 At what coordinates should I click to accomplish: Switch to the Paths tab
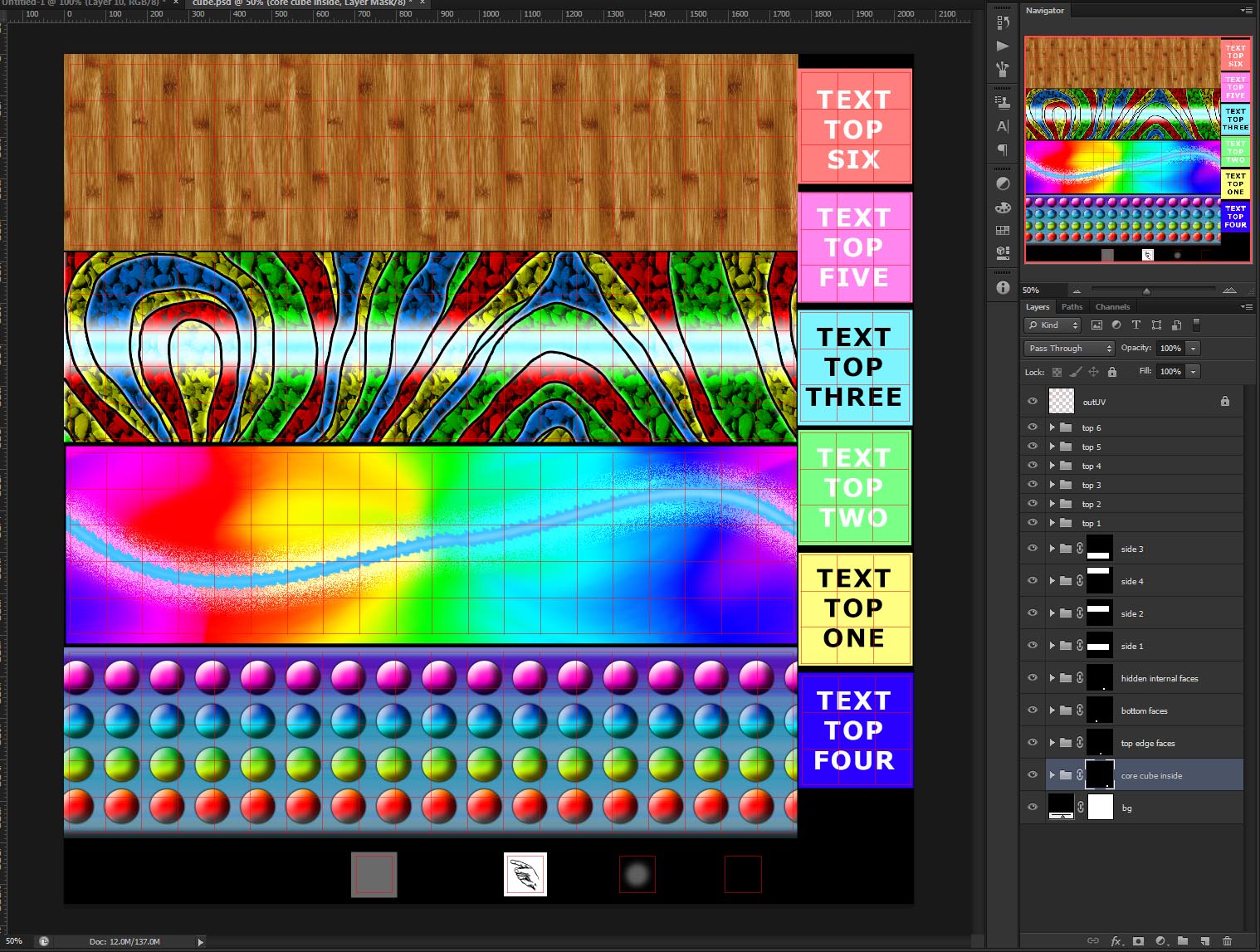[1072, 307]
